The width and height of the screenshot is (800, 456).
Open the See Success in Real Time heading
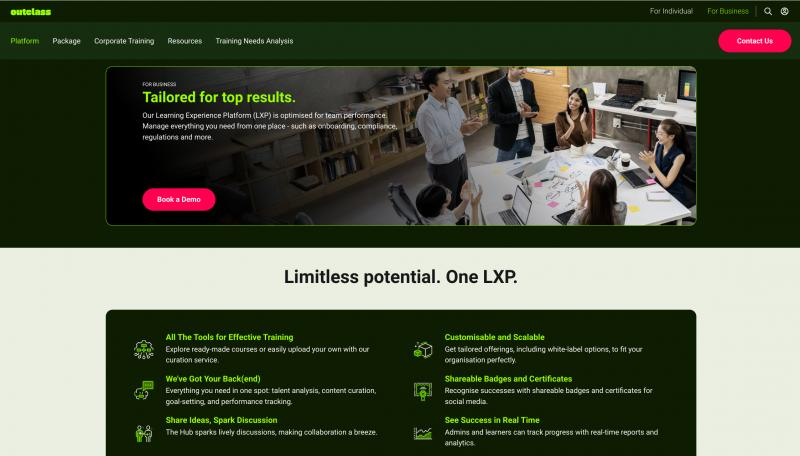(x=492, y=420)
